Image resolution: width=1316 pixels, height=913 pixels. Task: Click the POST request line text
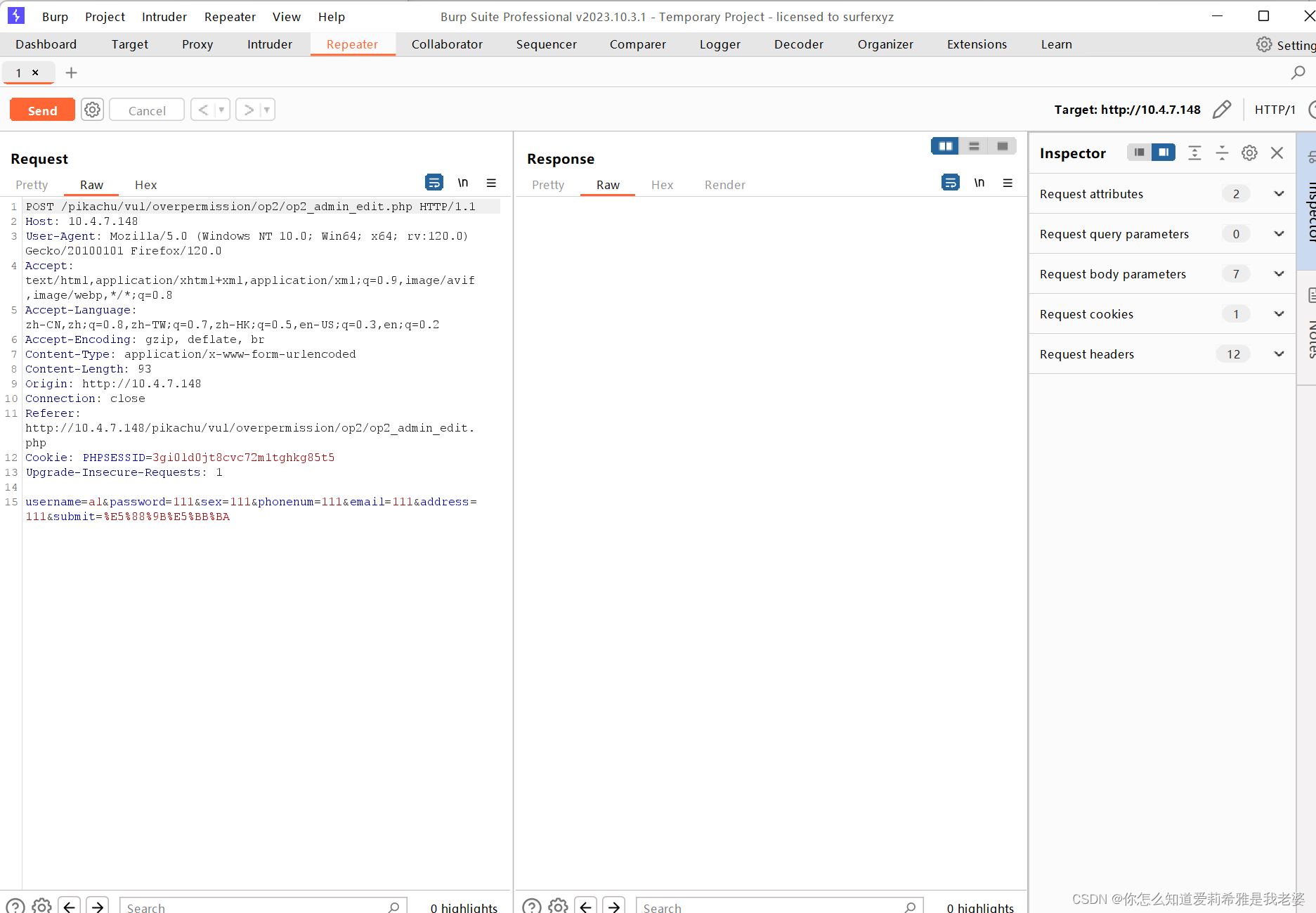tap(250, 207)
